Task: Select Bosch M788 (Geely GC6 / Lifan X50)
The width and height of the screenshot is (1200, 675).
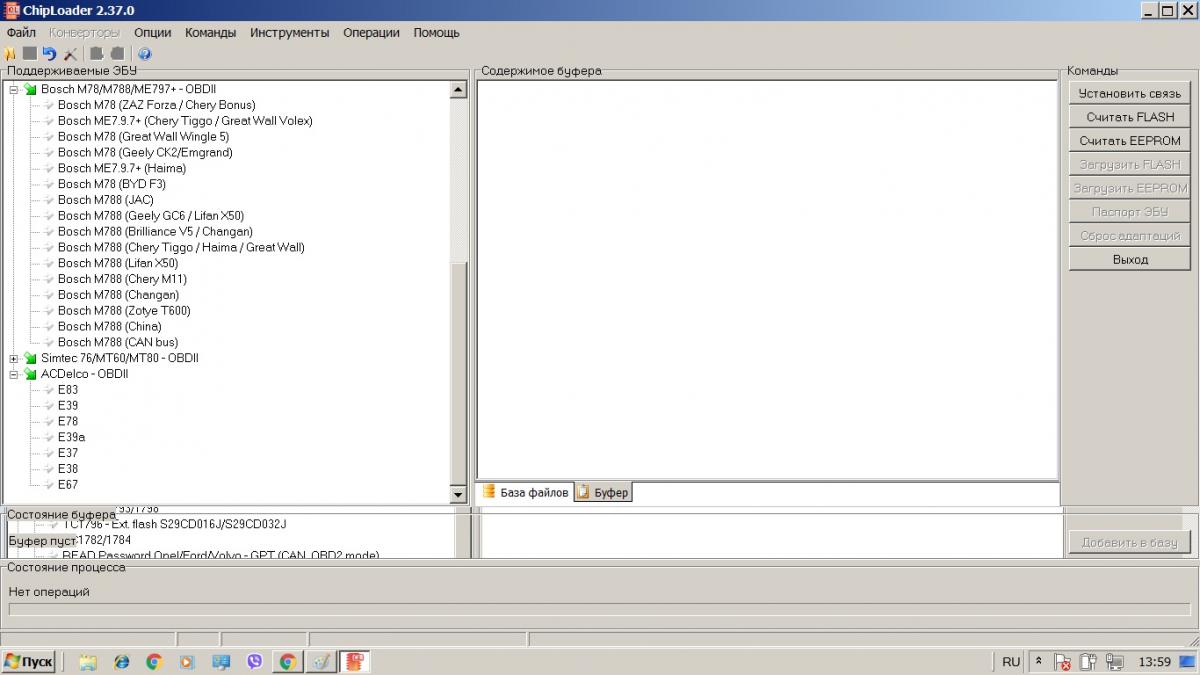Action: click(151, 216)
